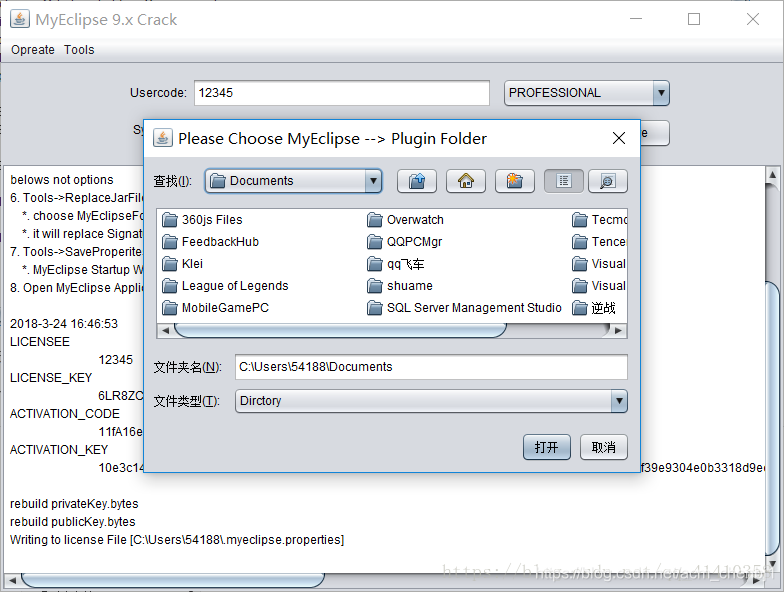Switch to details view
784x592 pixels.
click(x=608, y=180)
